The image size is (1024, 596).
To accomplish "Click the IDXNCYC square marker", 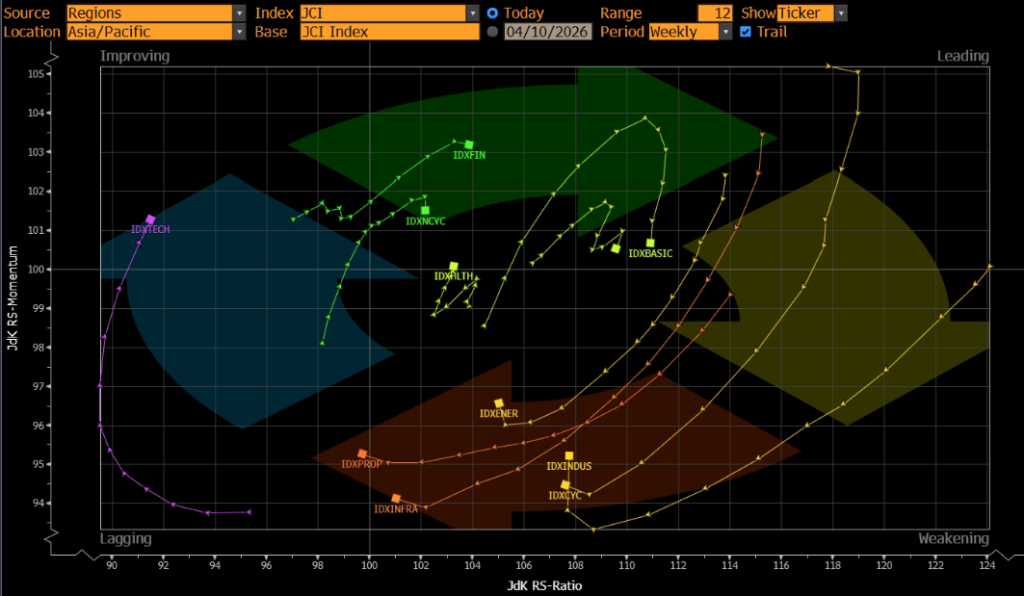I will tap(425, 210).
